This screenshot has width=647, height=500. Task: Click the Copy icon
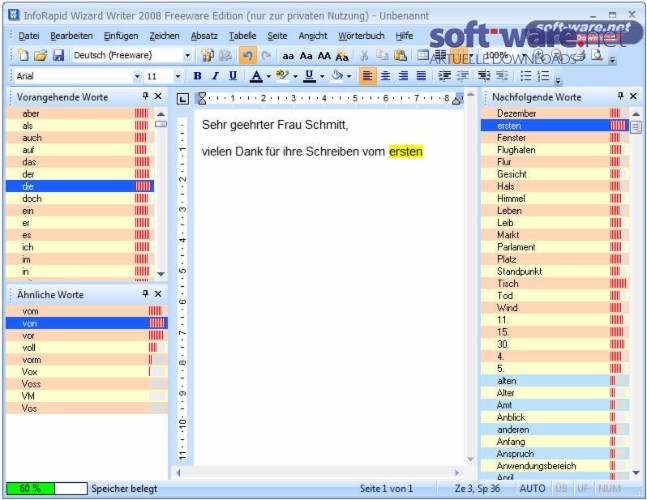(382, 55)
